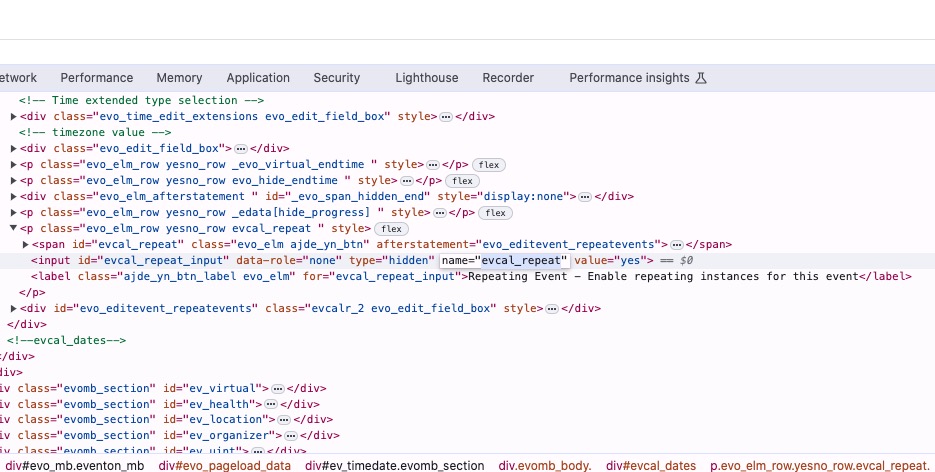
Task: Toggle flex badge on evcal_repeat row
Action: (x=391, y=229)
